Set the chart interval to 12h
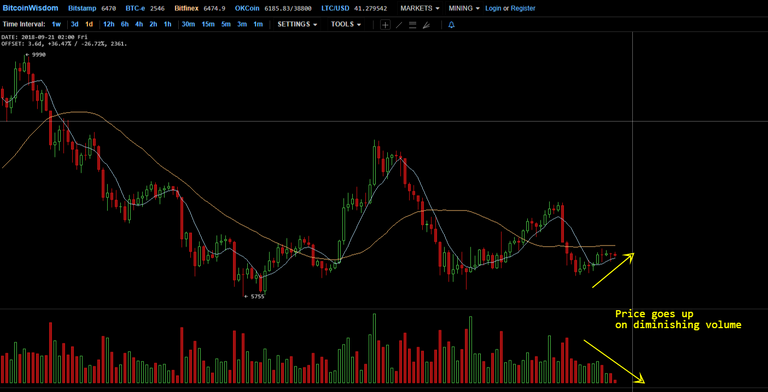 109,24
